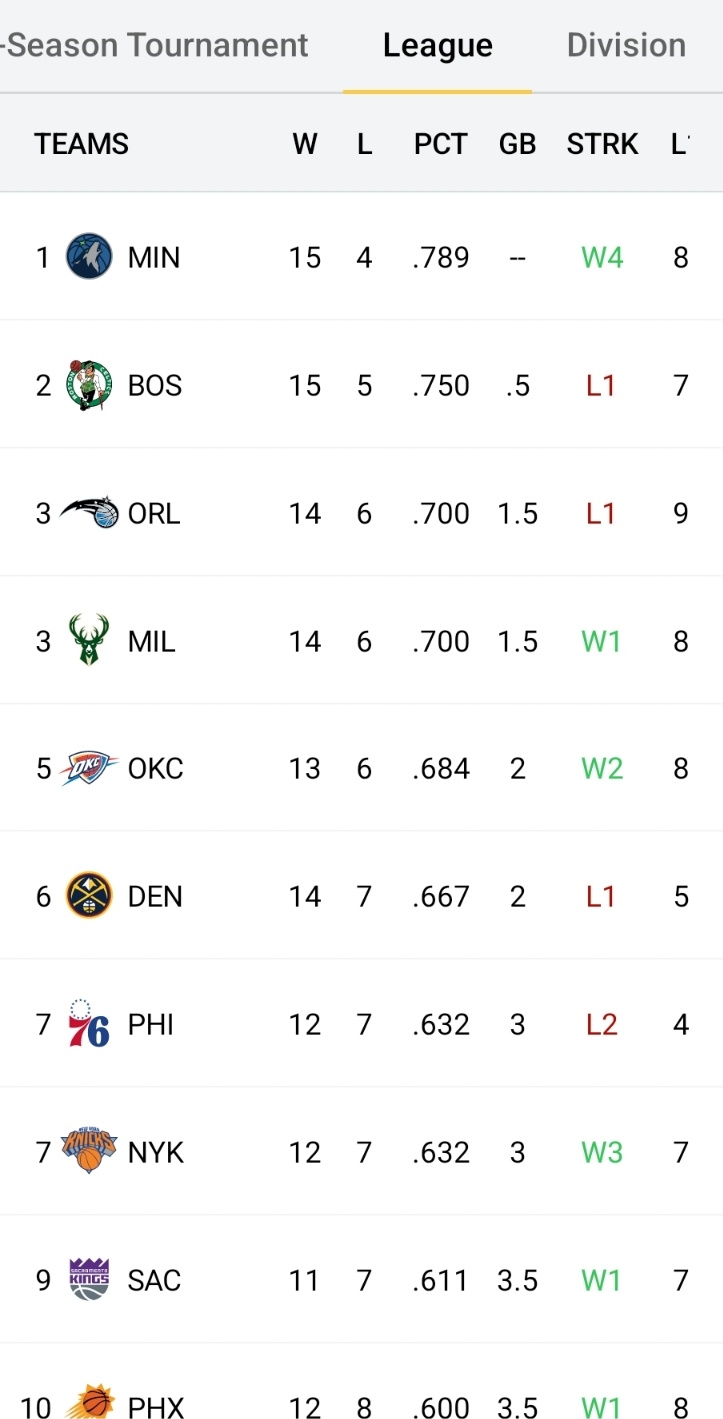Tap the Boston Celtics logo

89,385
